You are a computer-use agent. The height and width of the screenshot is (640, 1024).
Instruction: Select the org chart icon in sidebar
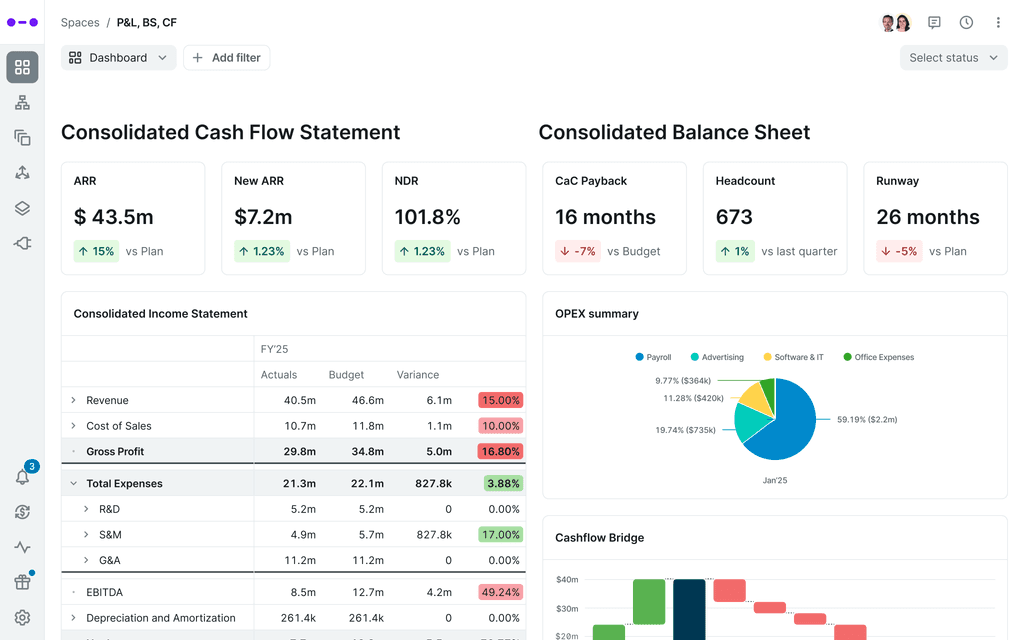[x=22, y=102]
